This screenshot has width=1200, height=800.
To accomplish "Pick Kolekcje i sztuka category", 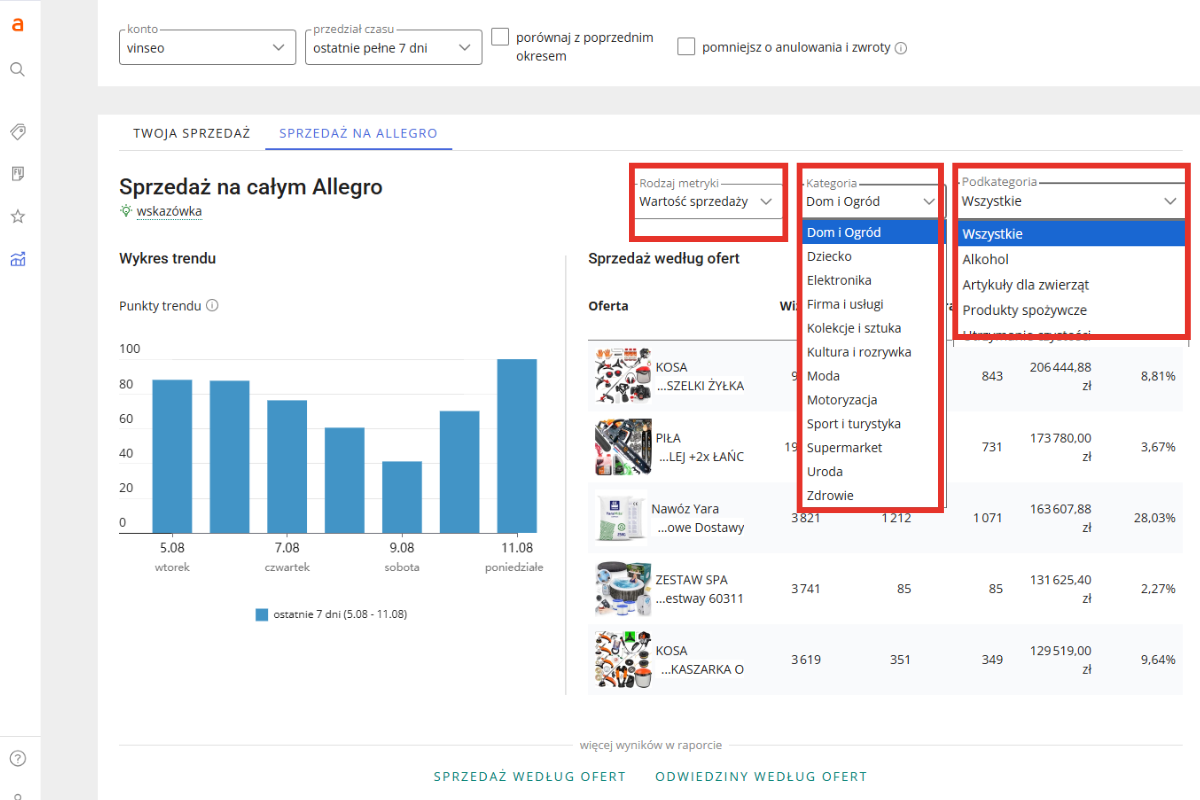I will [x=870, y=328].
